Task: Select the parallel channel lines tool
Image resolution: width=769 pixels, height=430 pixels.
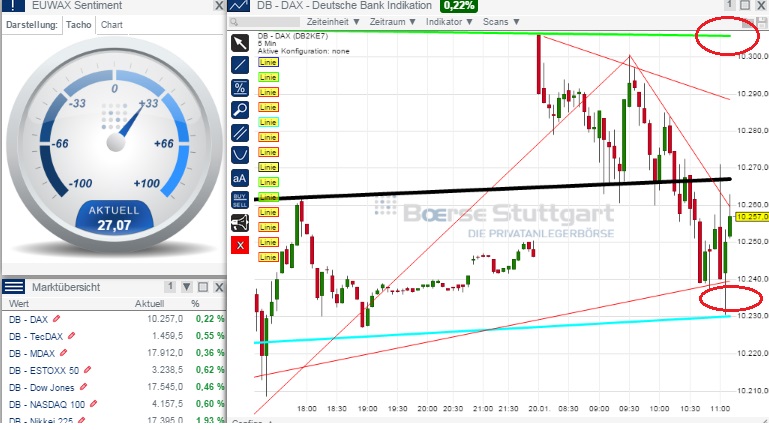Action: (240, 133)
